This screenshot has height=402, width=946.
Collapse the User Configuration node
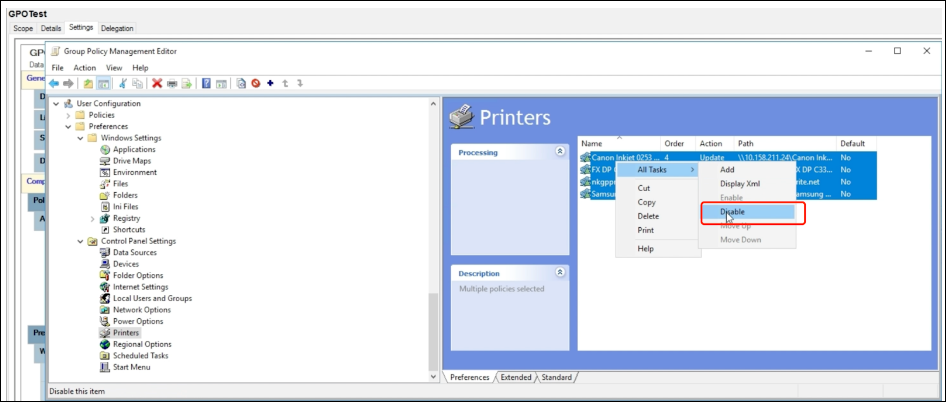click(56, 104)
